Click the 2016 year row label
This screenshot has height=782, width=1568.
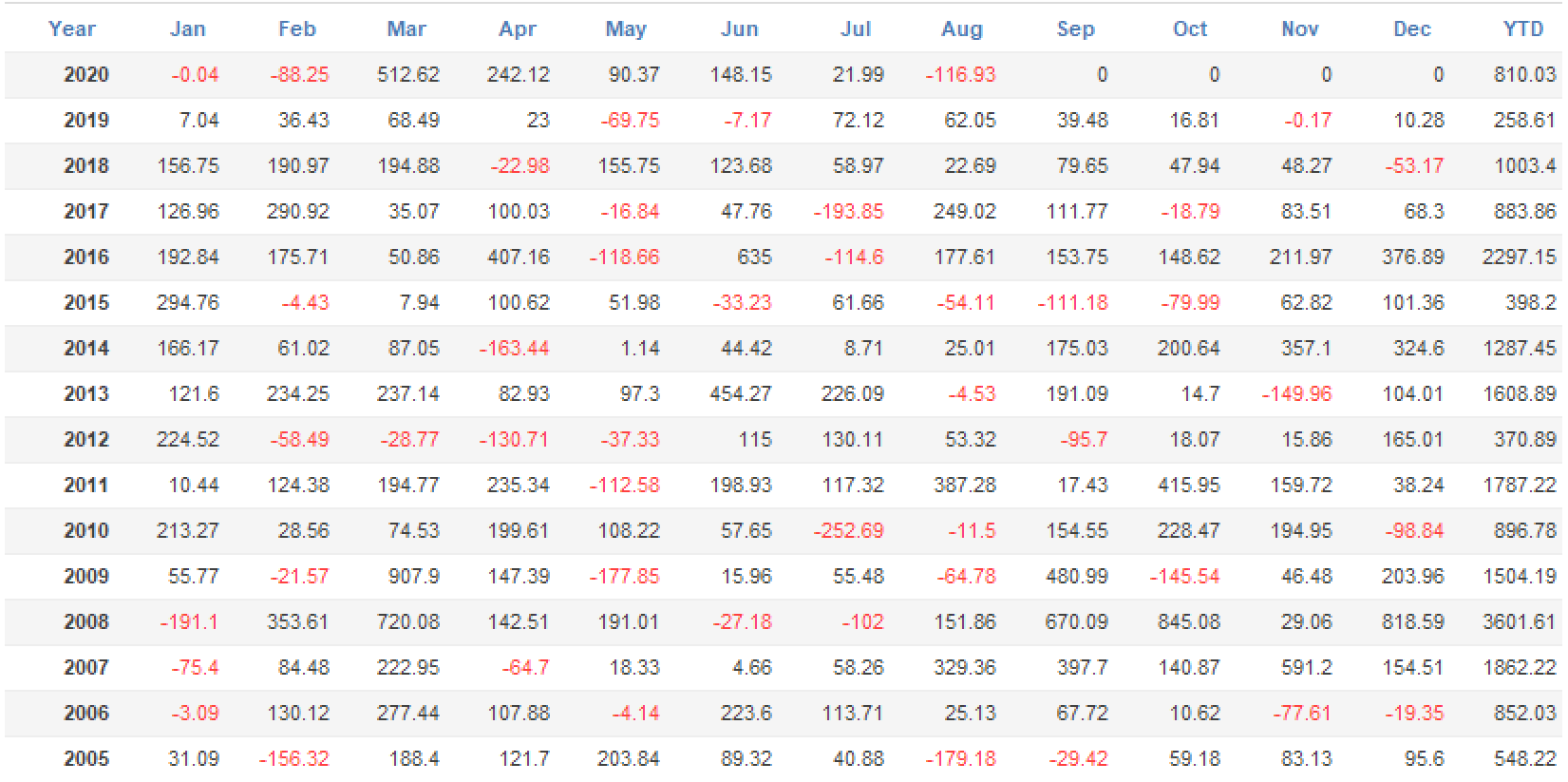click(x=86, y=257)
